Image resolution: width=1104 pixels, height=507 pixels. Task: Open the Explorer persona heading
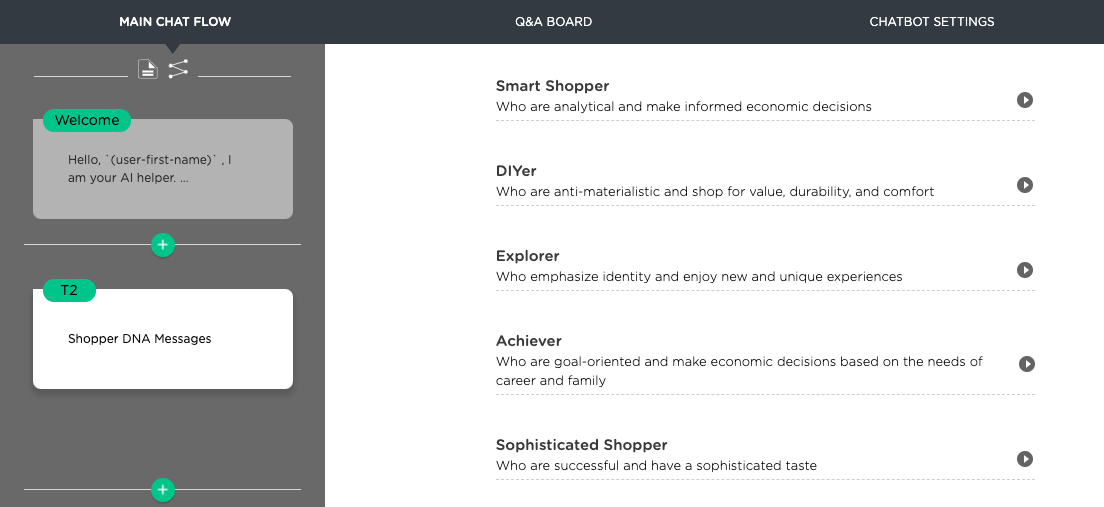(x=527, y=256)
